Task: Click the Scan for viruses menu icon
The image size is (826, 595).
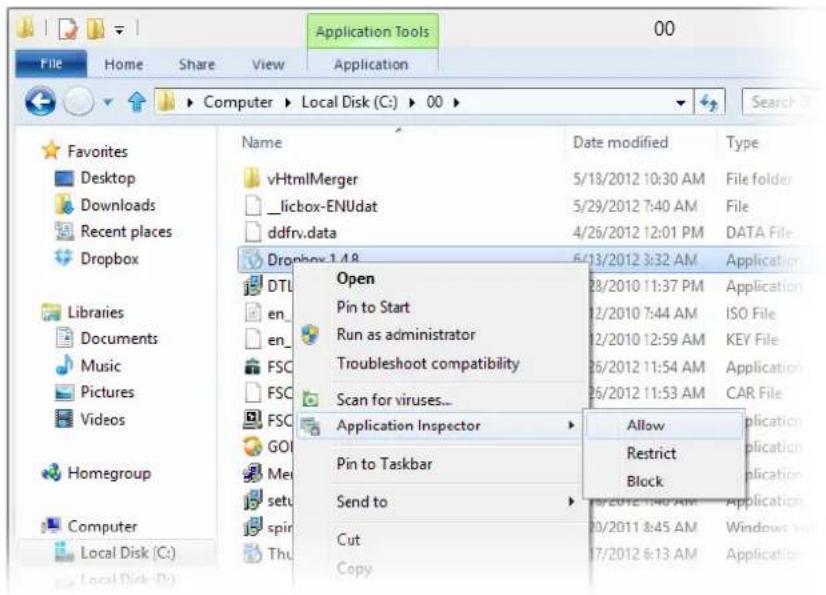Action: [x=310, y=399]
